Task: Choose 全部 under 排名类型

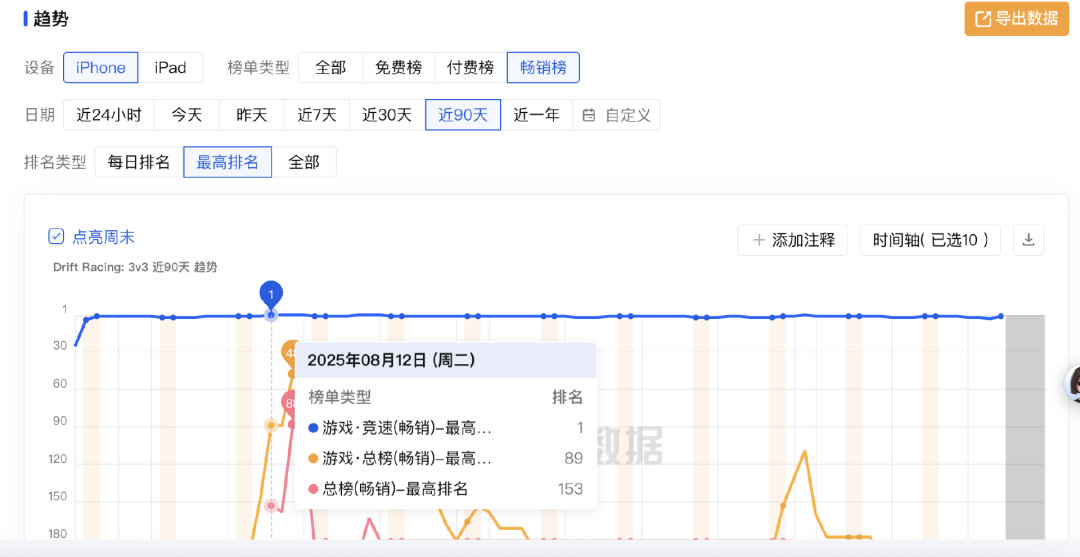Action: pyautogui.click(x=304, y=162)
